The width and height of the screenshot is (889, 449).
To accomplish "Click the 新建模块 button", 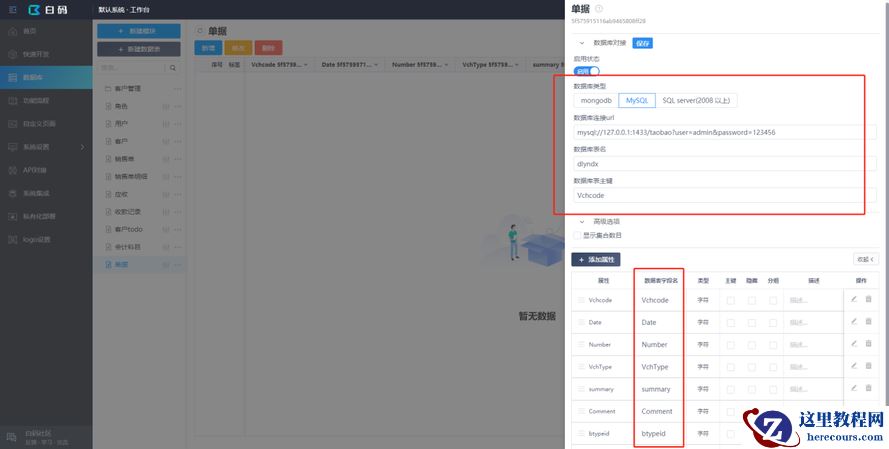I will [x=139, y=31].
